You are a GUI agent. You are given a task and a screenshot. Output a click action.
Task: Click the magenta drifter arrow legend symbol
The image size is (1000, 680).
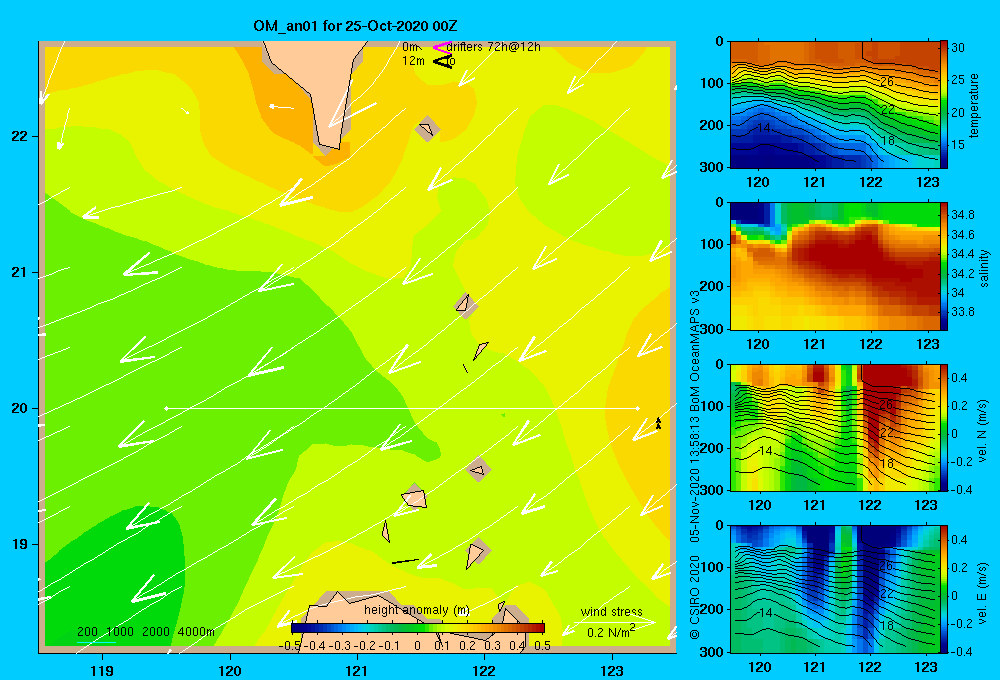point(441,47)
